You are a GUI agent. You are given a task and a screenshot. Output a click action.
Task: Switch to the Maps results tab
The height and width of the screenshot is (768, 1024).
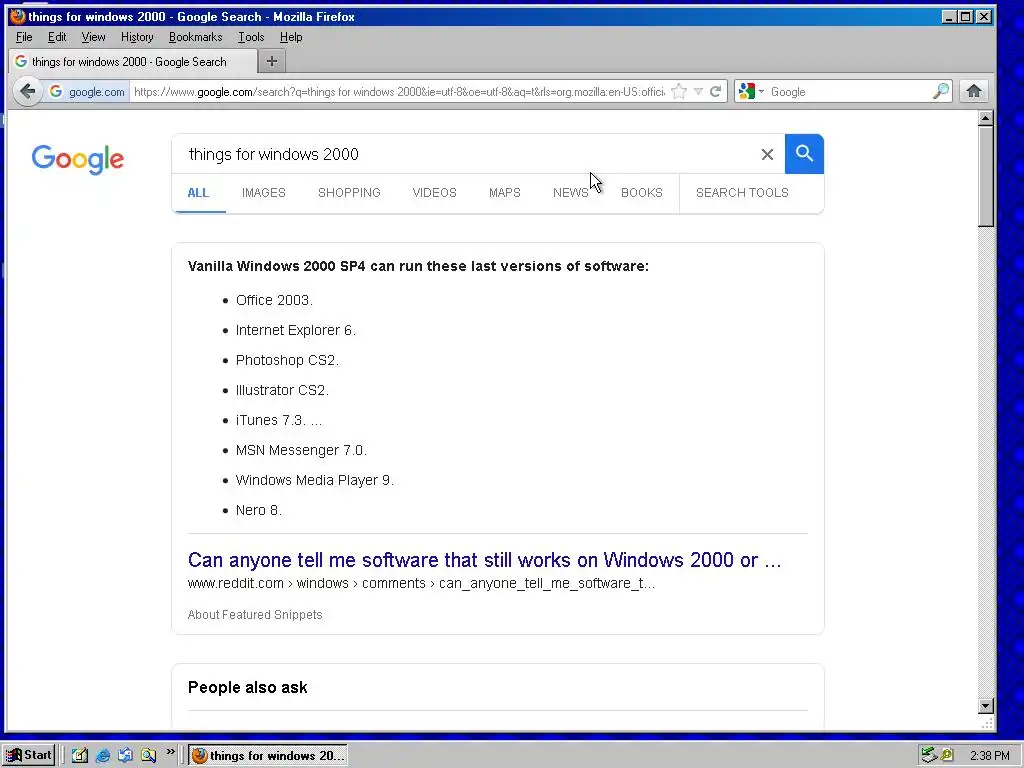505,193
